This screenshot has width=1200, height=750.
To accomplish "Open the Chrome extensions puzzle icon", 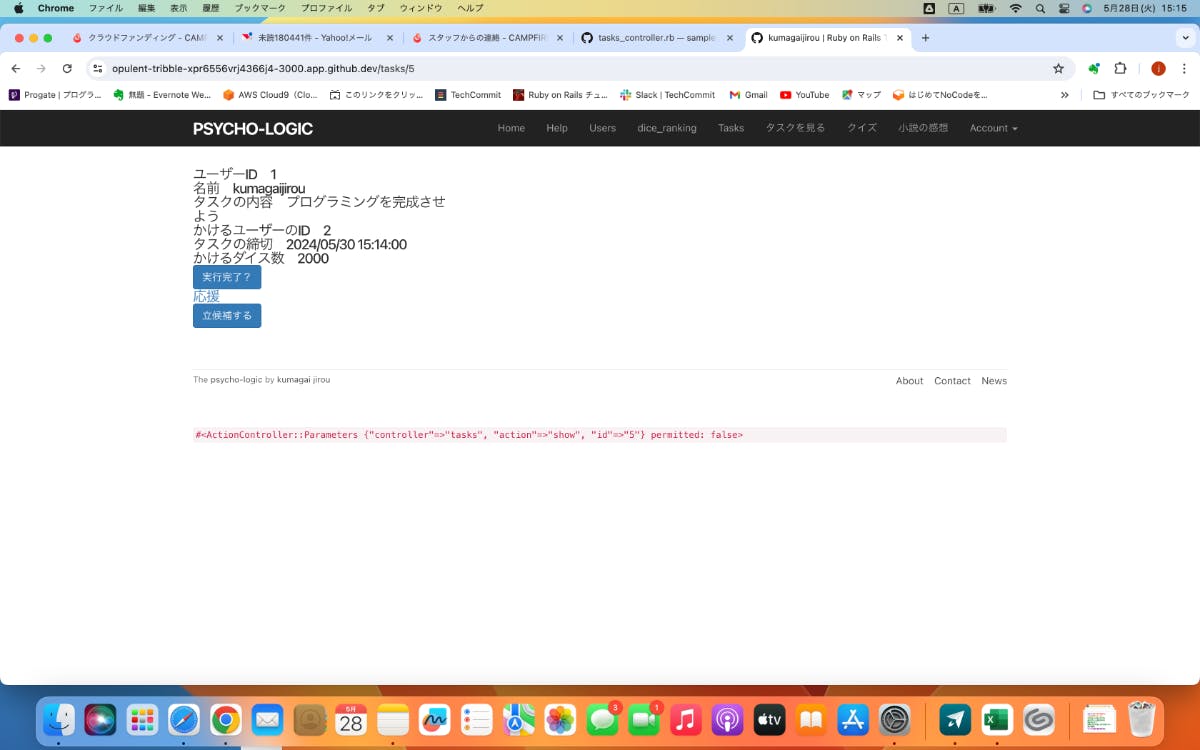I will click(1120, 68).
